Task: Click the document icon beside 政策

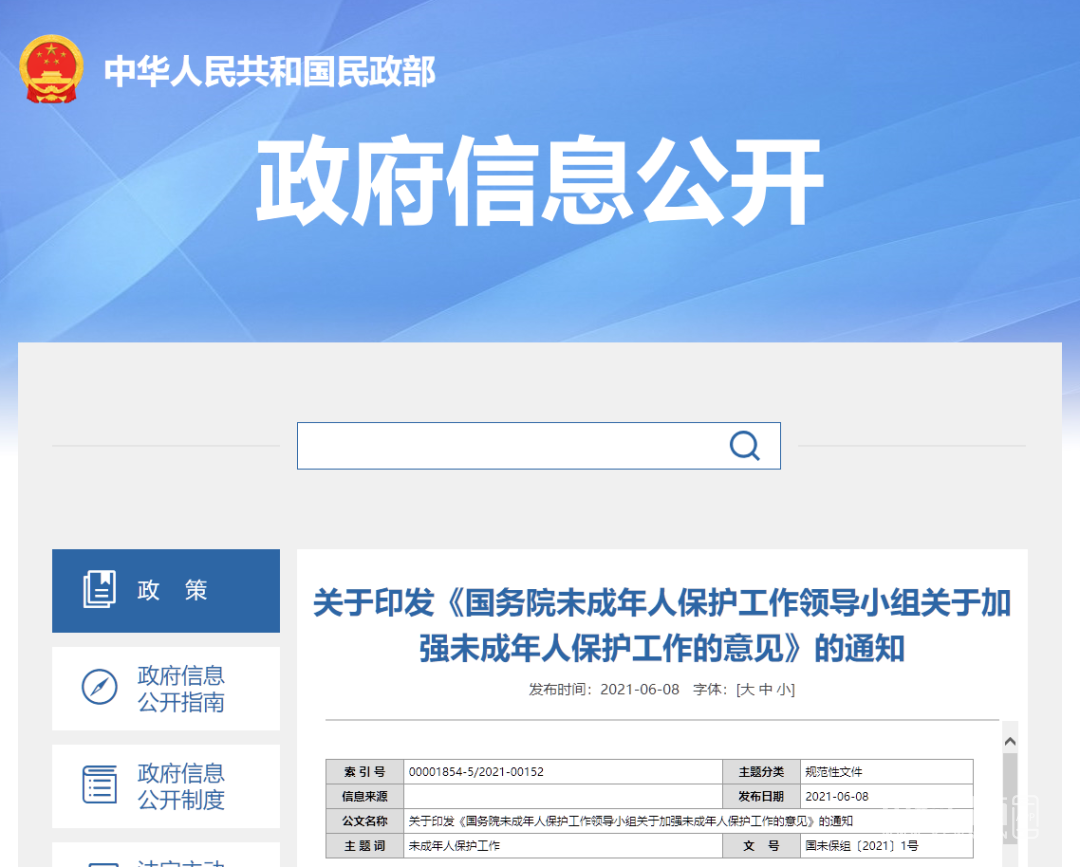Action: [x=99, y=590]
